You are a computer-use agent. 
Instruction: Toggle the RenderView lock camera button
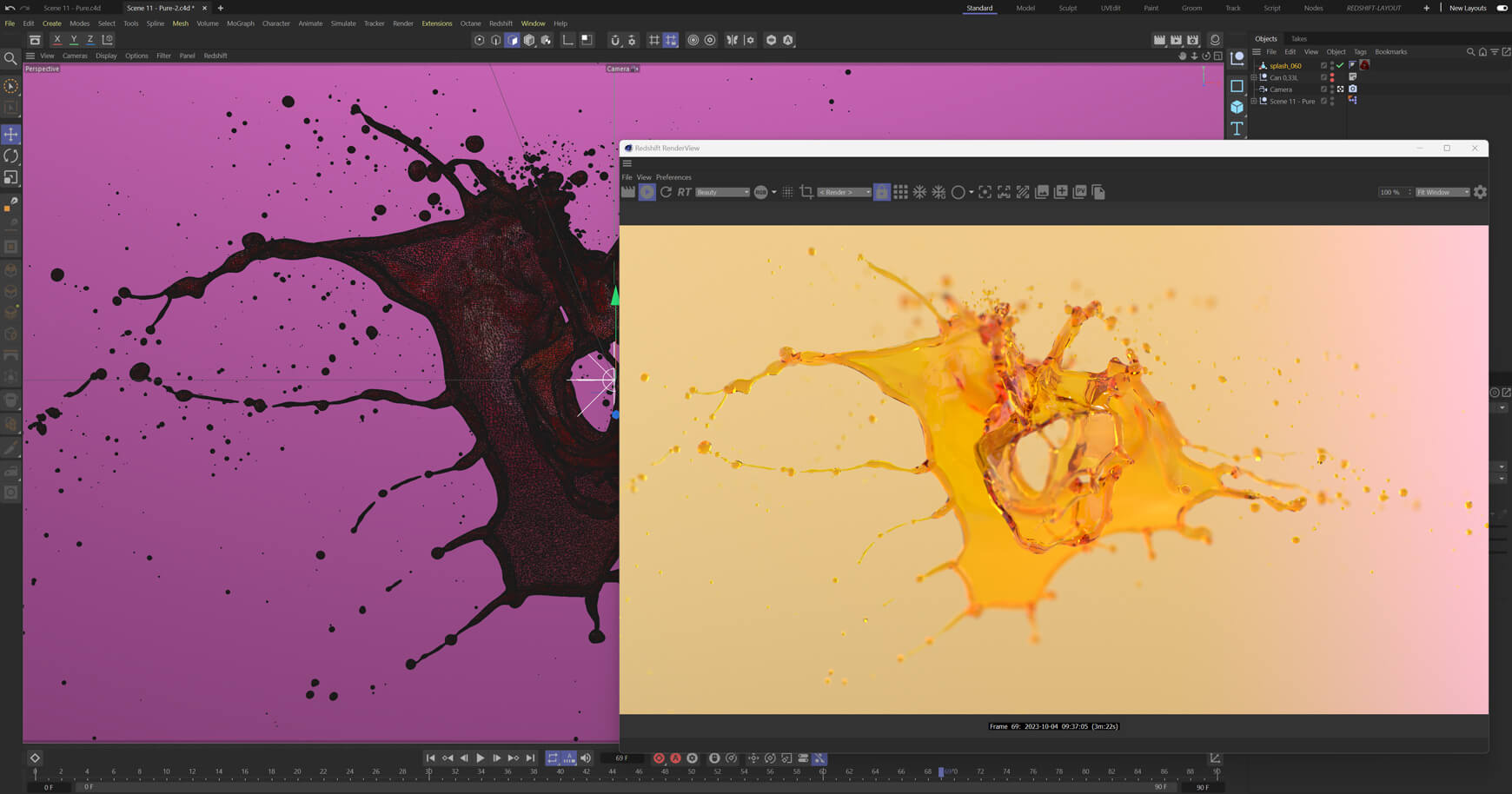coord(881,192)
